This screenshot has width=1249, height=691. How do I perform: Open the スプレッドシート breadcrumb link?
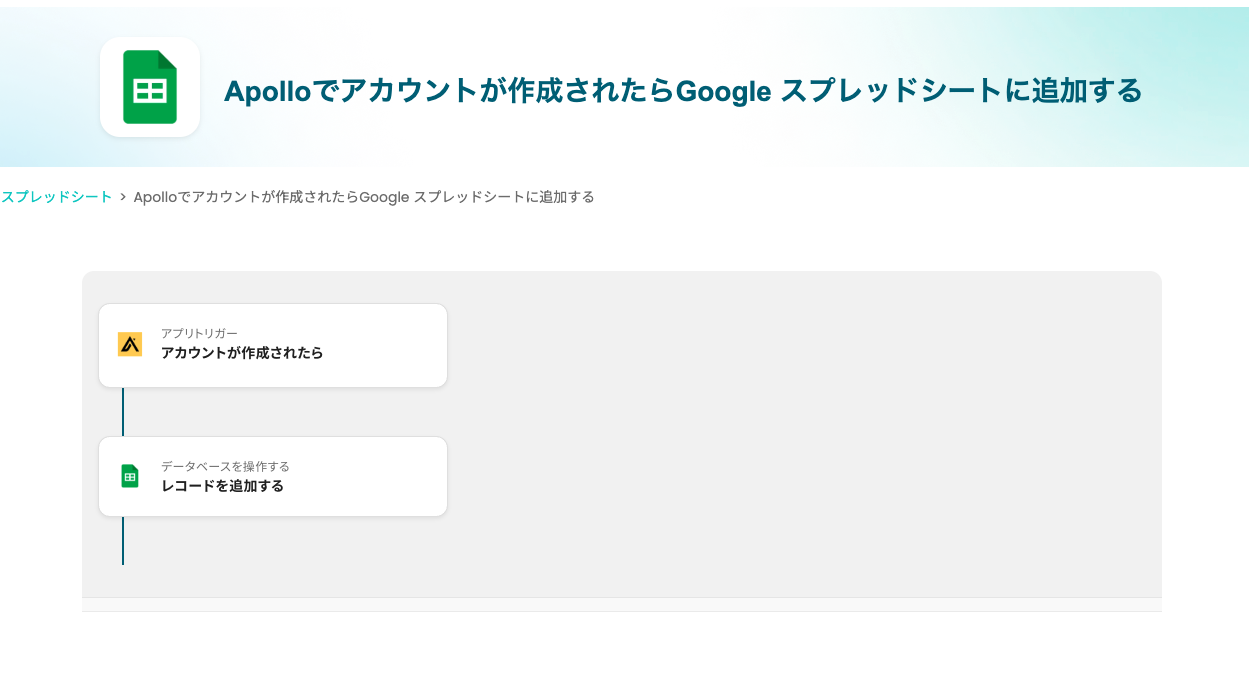(x=56, y=197)
